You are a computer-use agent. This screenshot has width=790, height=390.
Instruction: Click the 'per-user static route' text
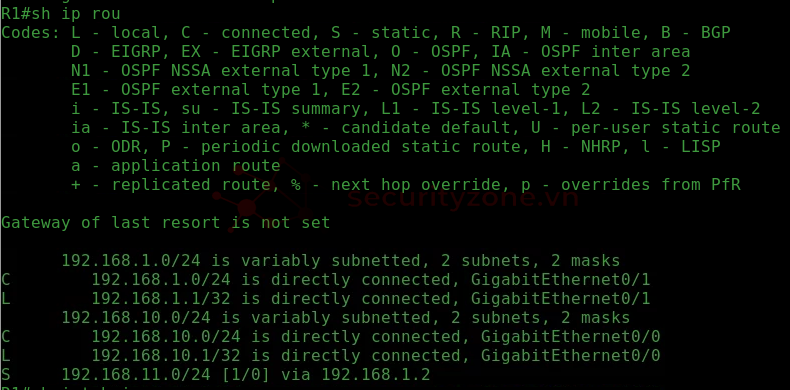click(675, 128)
